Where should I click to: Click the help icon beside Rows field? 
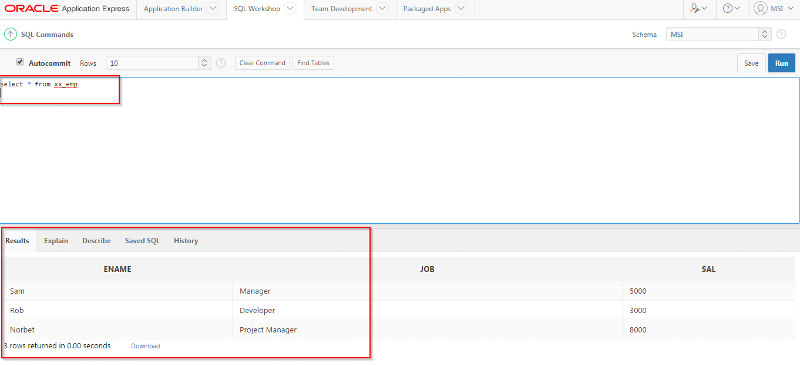click(x=220, y=63)
